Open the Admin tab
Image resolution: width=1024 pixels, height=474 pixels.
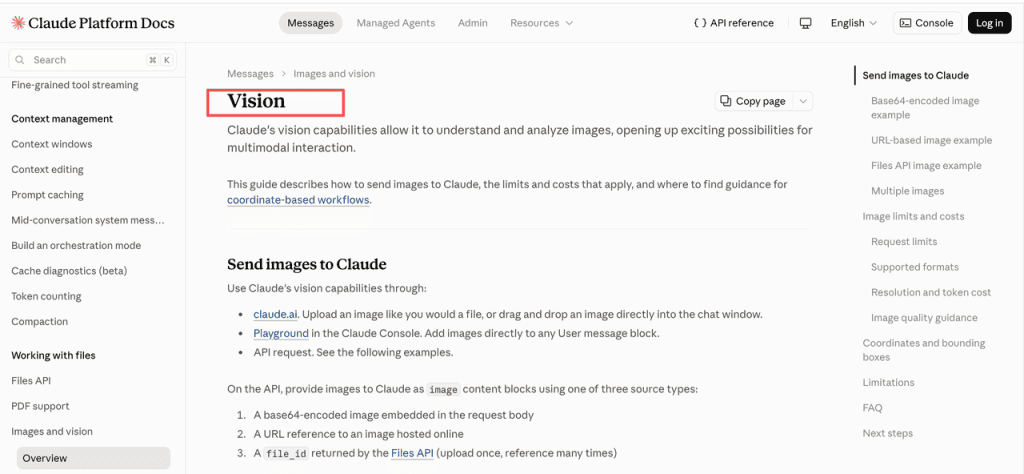click(472, 23)
